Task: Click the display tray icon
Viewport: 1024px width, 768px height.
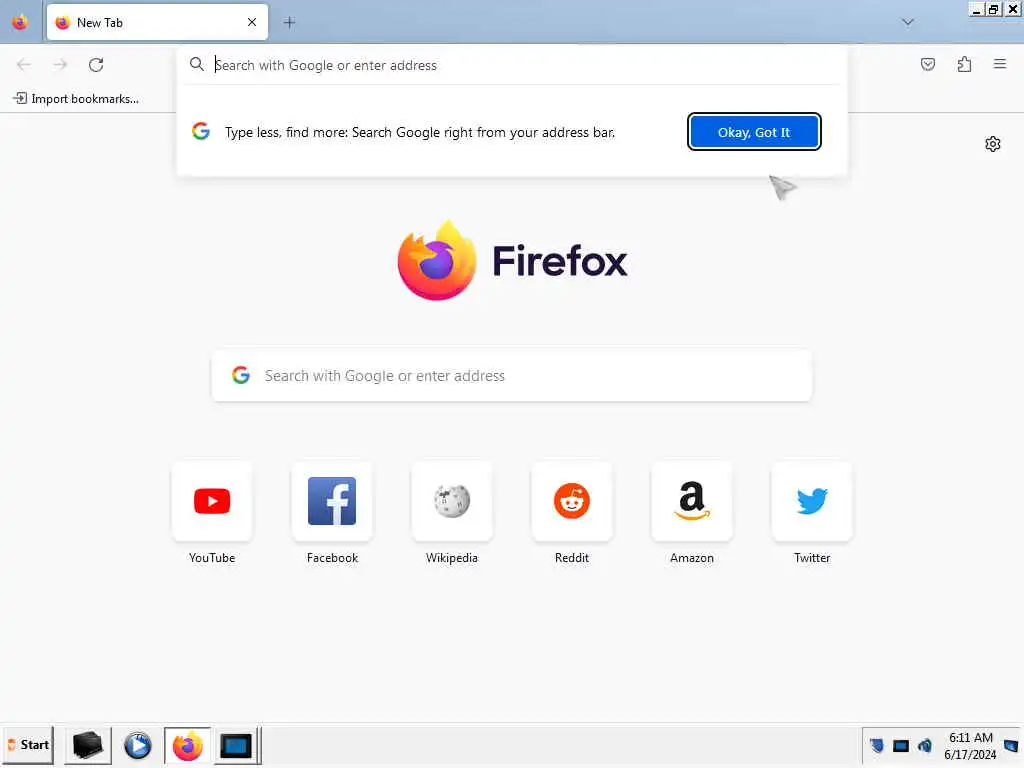Action: [x=901, y=746]
